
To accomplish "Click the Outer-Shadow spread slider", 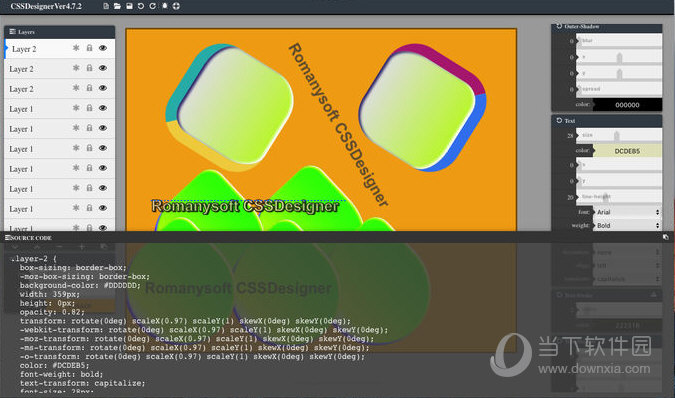I will click(619, 89).
